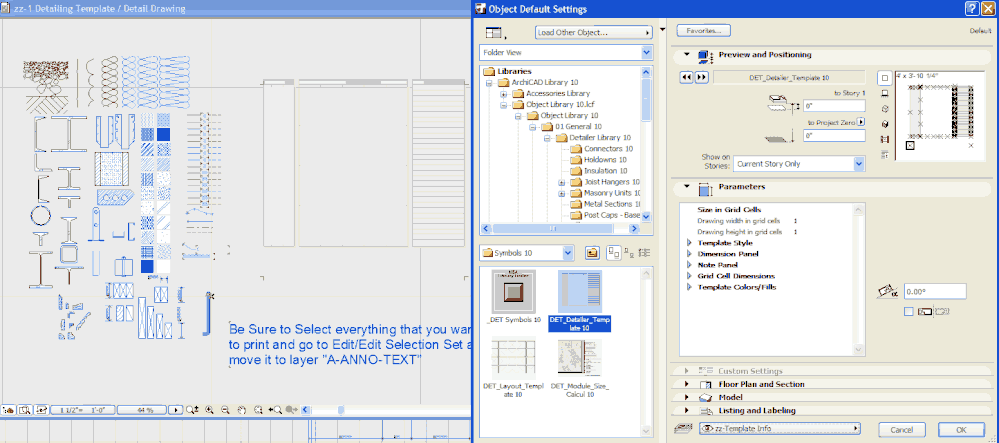Click previous zoom icon in the Detail Drawing window
This screenshot has width=999, height=443.
(x=275, y=410)
